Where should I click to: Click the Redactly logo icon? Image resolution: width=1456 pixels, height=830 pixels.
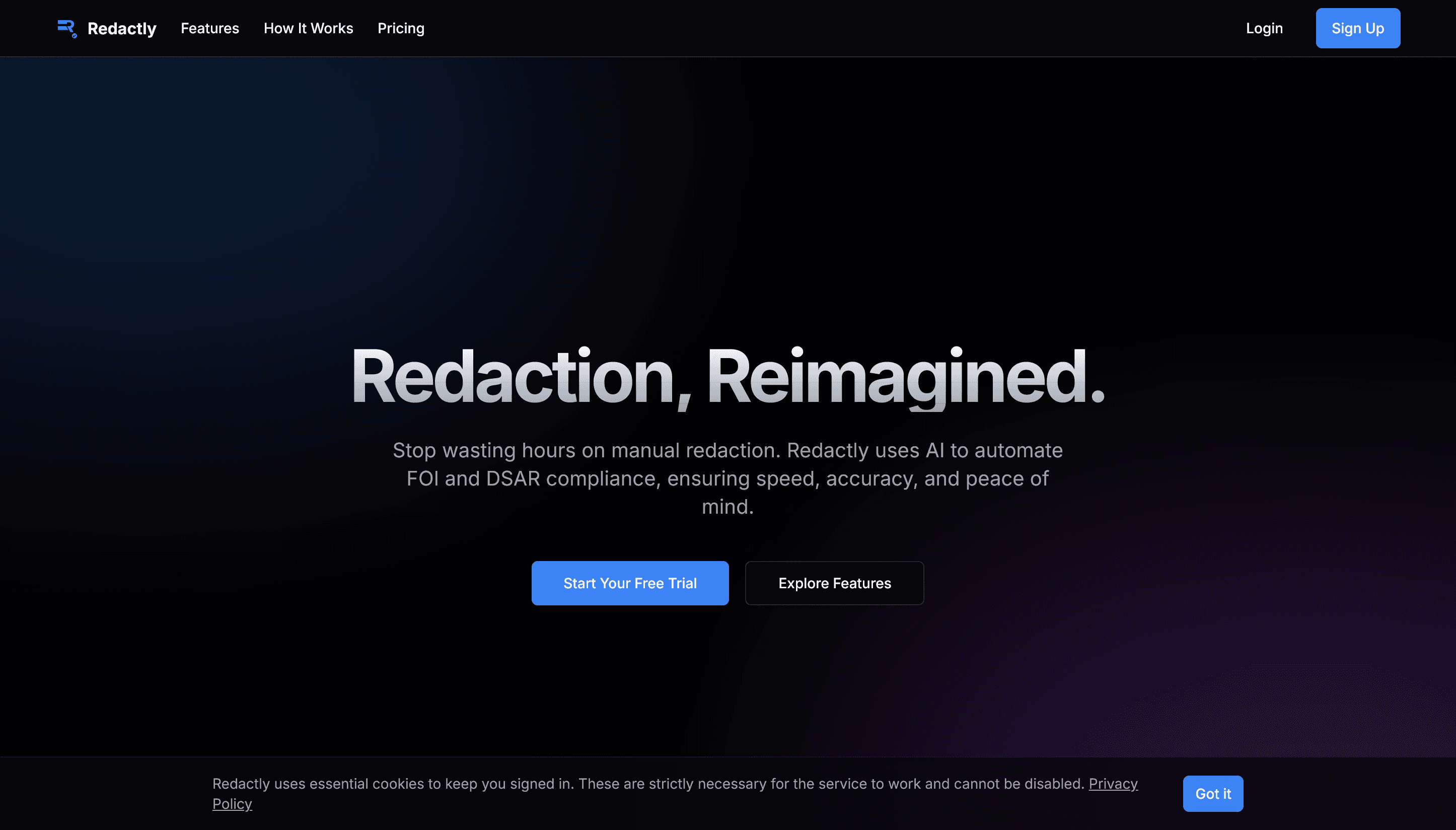coord(66,28)
